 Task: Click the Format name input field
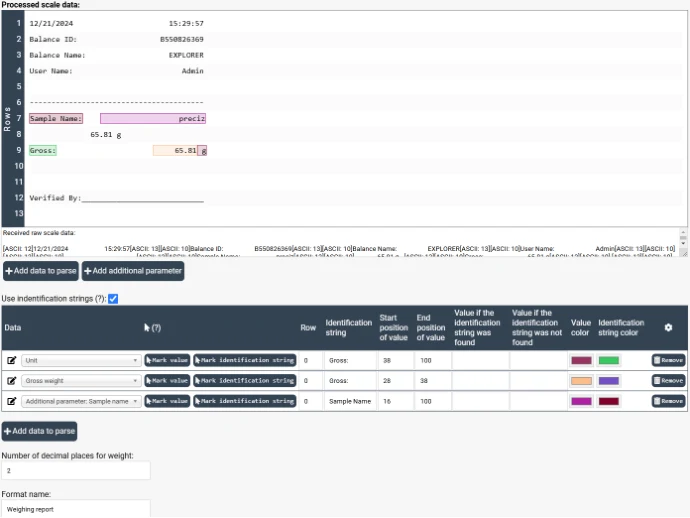[76, 509]
